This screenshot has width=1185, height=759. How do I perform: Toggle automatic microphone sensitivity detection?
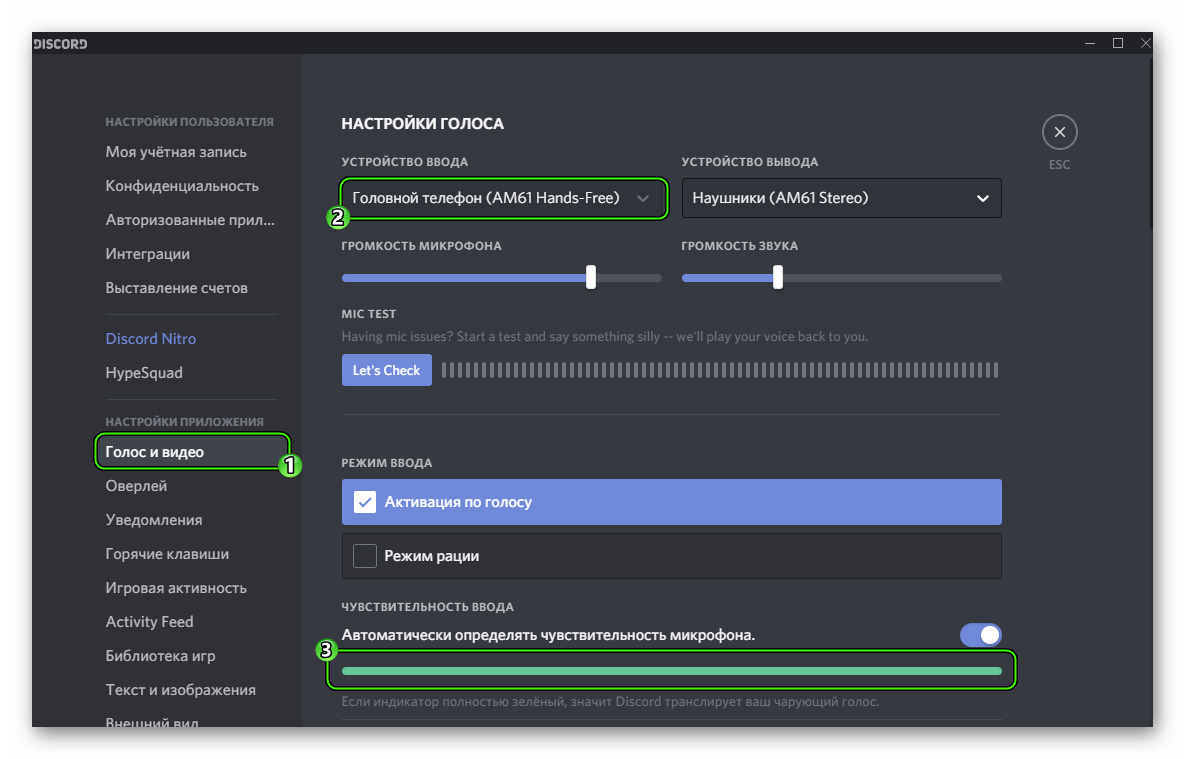pos(980,635)
